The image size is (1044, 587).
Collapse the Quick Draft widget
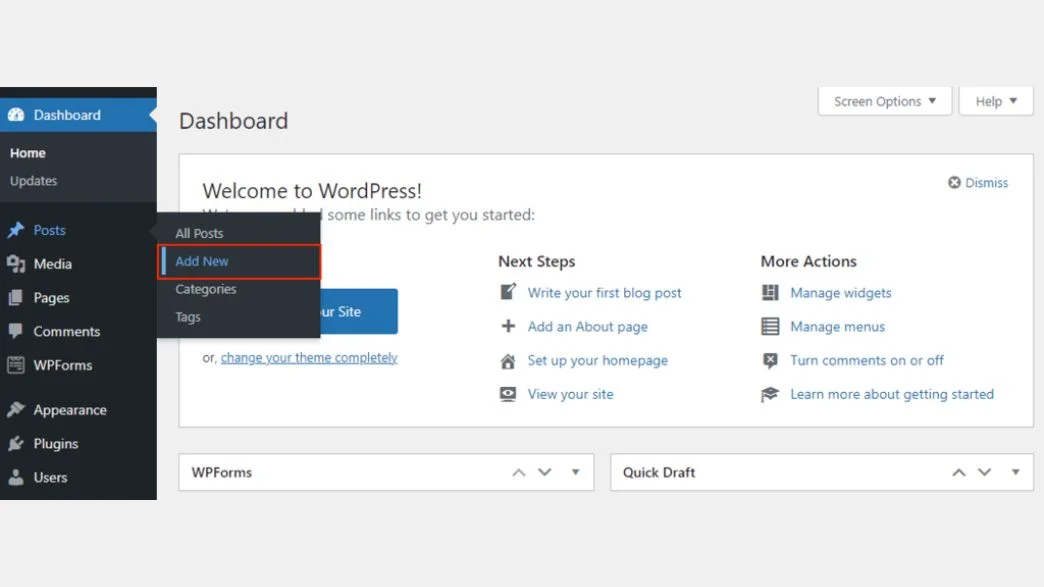coord(958,472)
